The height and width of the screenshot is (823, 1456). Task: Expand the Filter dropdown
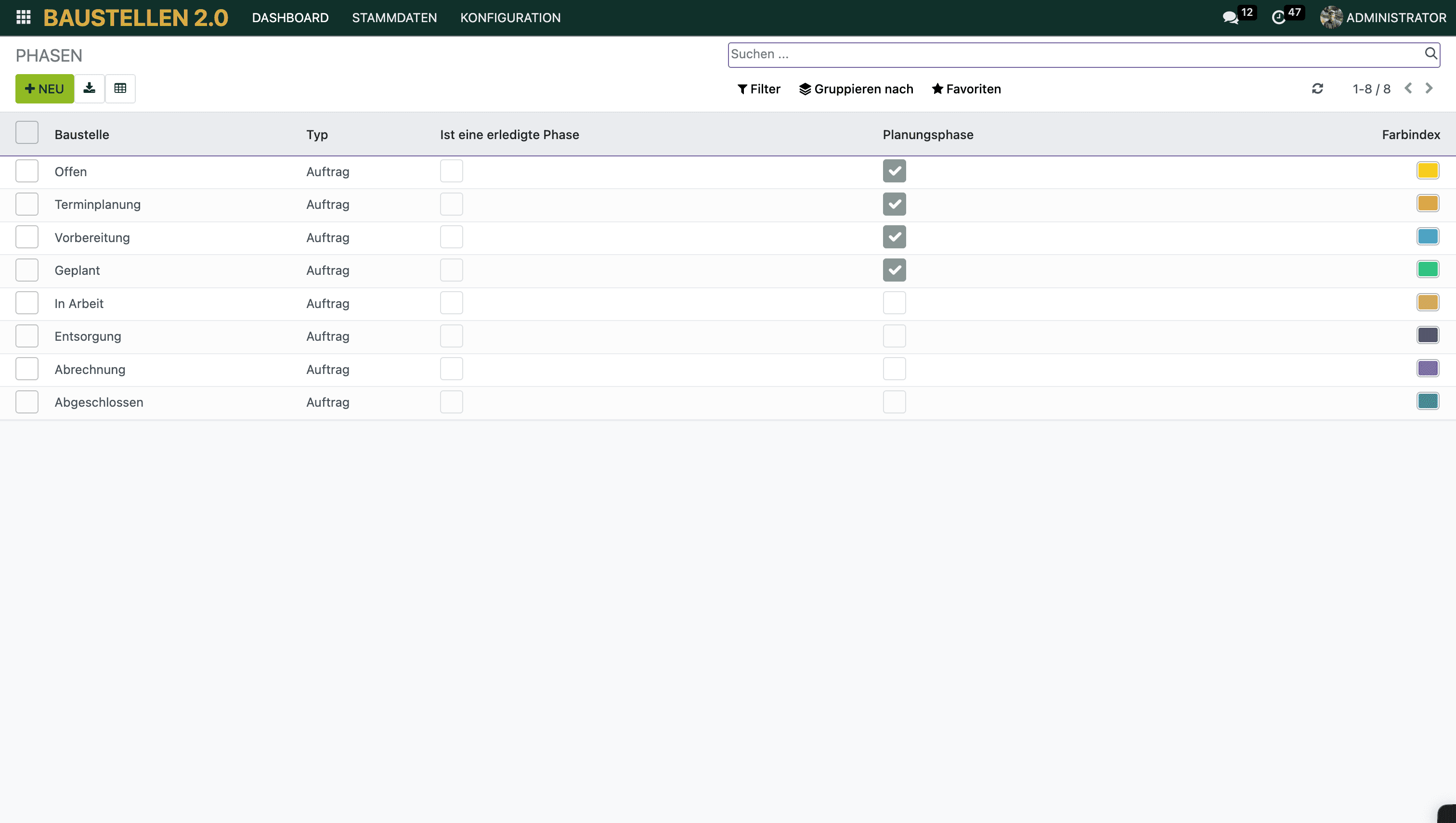click(x=759, y=89)
